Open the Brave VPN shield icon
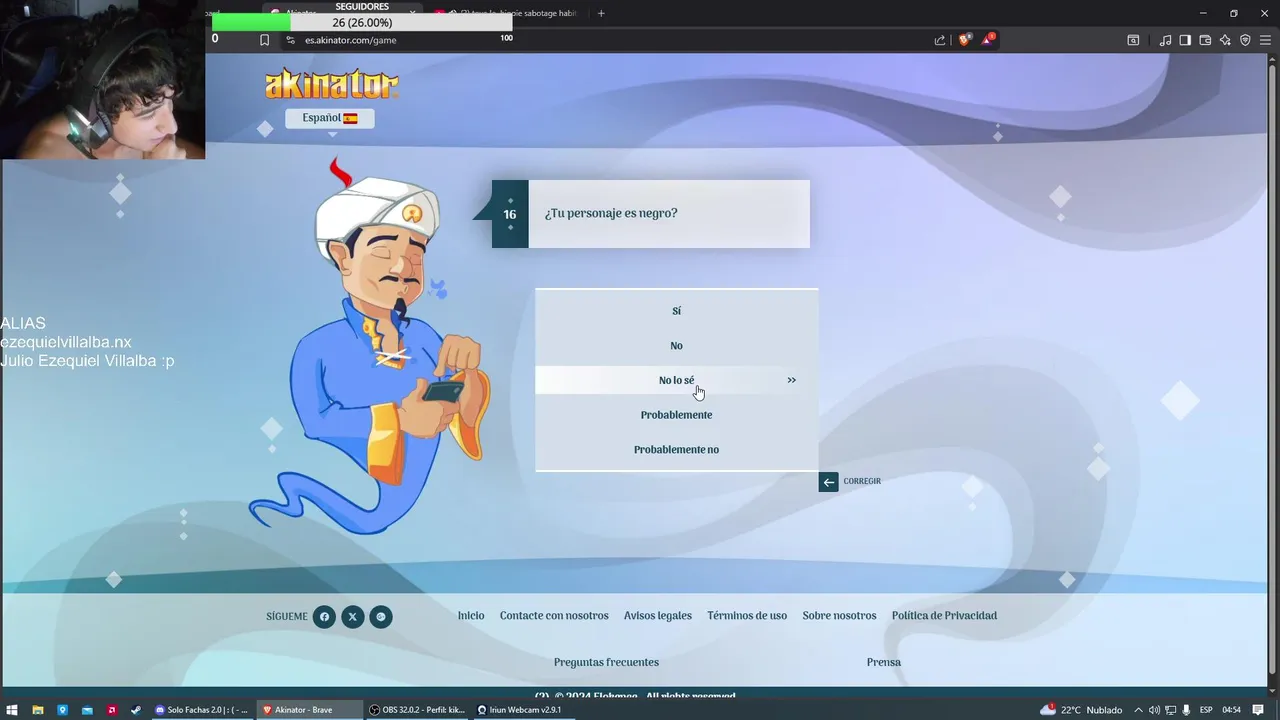 (1245, 40)
